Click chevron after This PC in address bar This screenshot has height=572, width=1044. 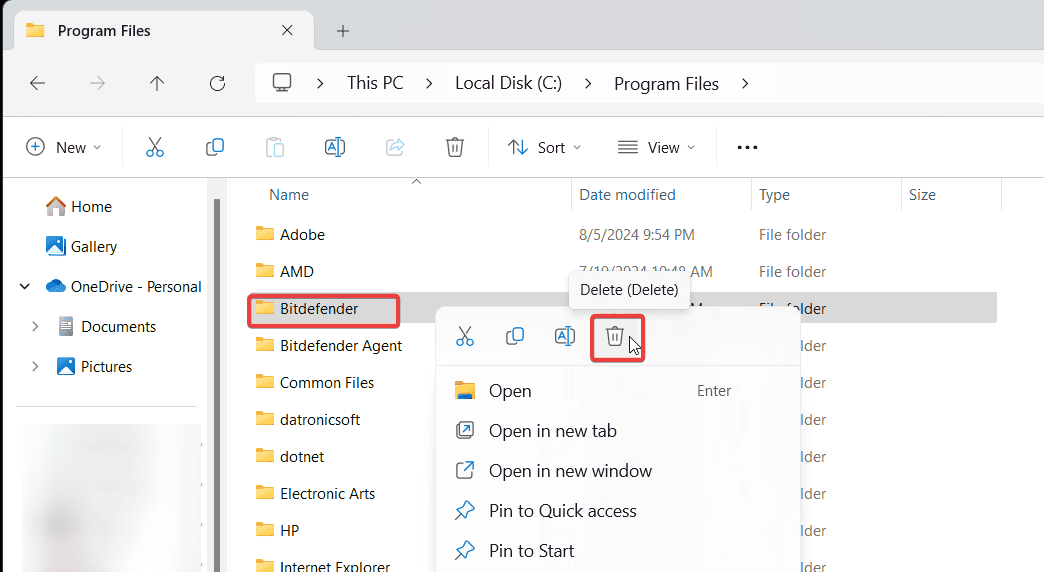tap(429, 83)
